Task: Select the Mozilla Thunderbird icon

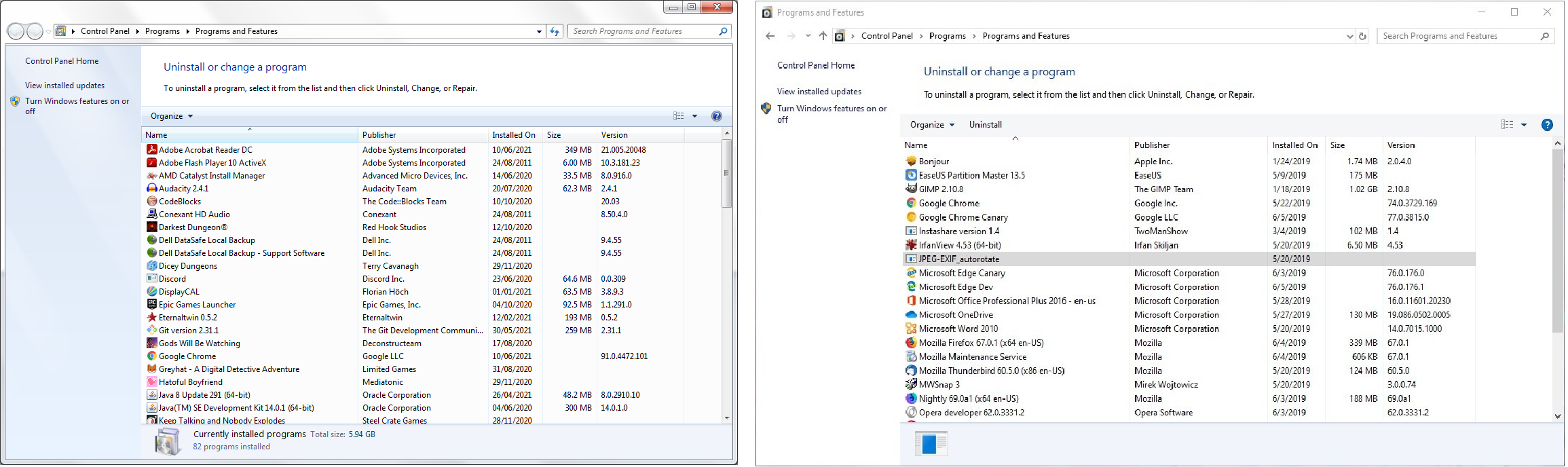Action: point(911,371)
